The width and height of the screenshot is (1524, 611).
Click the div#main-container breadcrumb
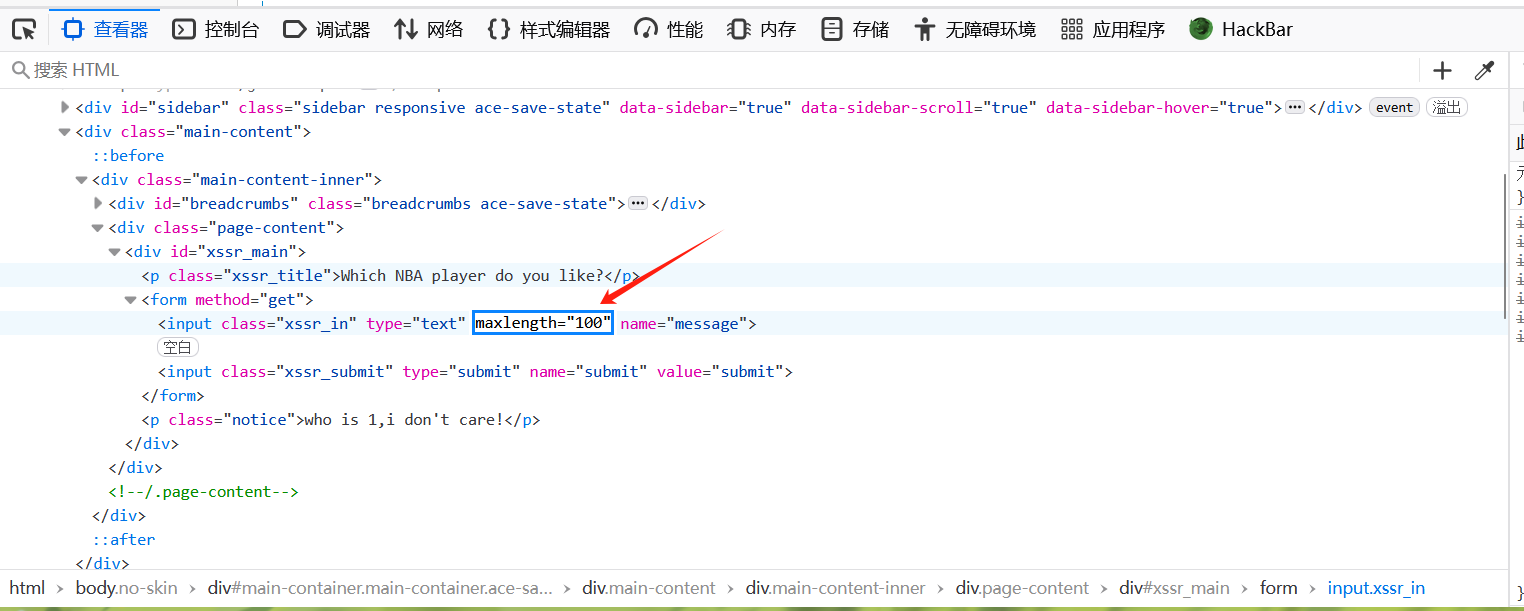click(x=380, y=588)
